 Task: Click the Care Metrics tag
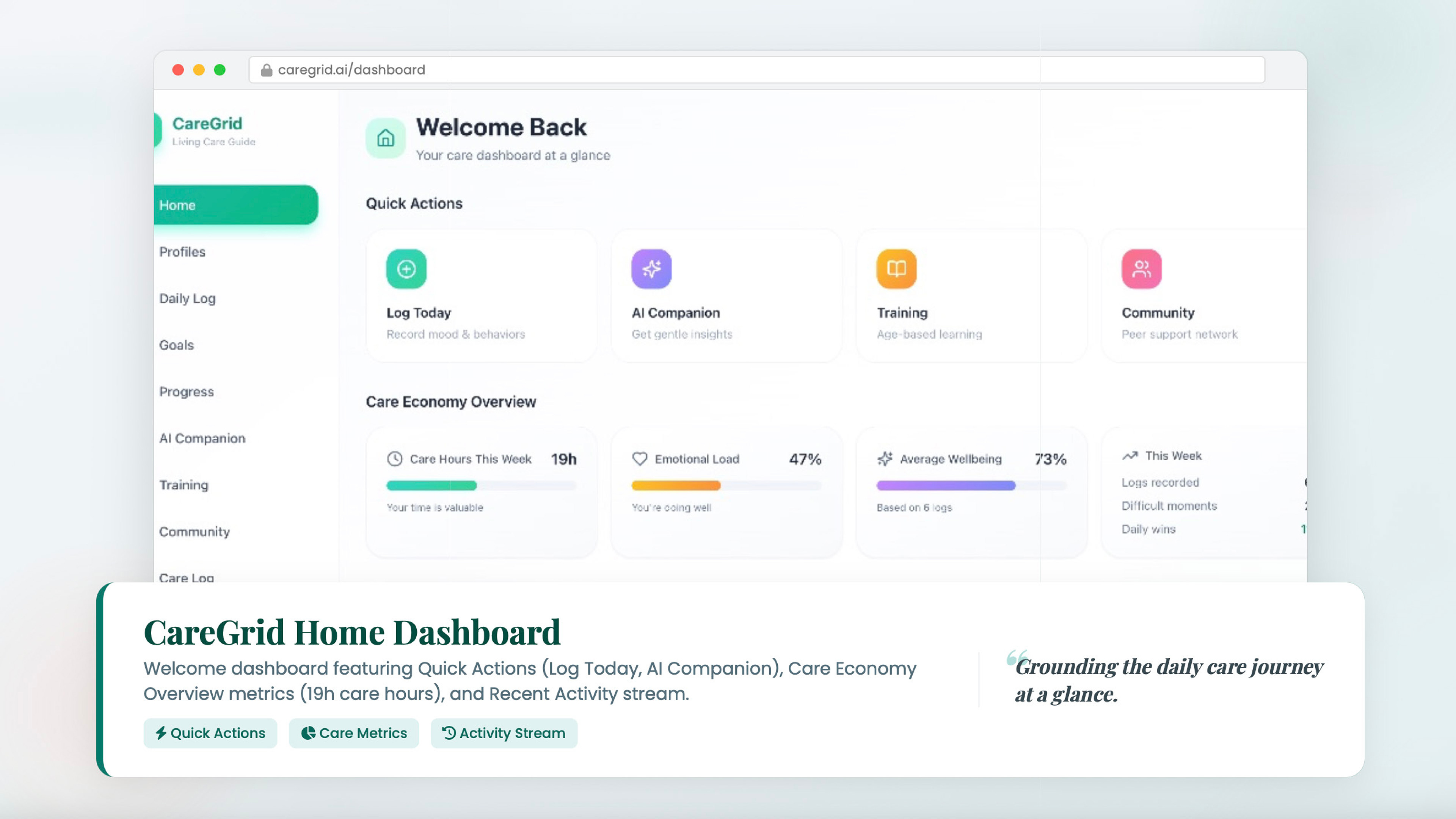[x=354, y=733]
